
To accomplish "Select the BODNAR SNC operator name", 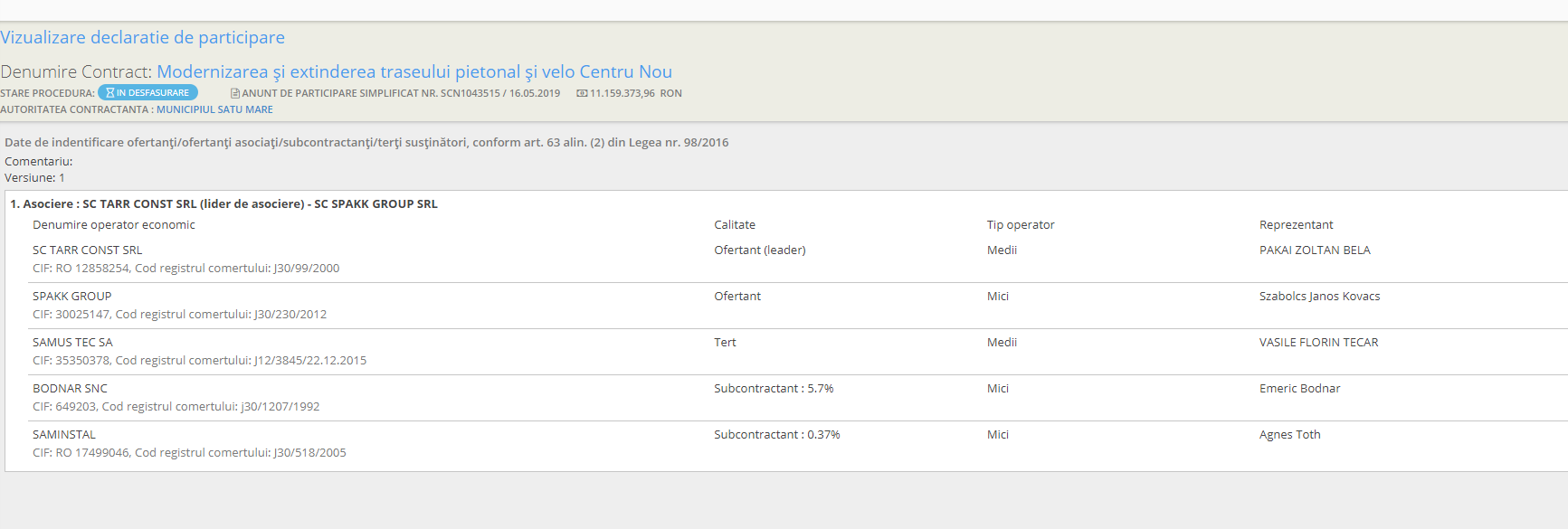I will [70, 389].
